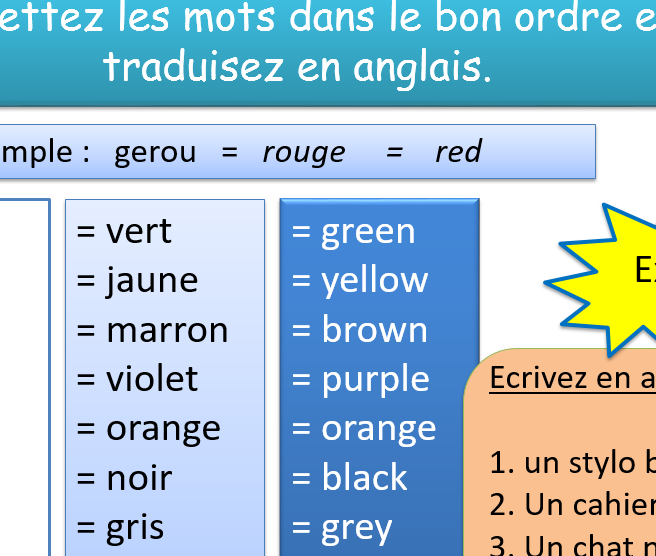Click the word 'gris'
The height and width of the screenshot is (556, 656).
(x=135, y=528)
